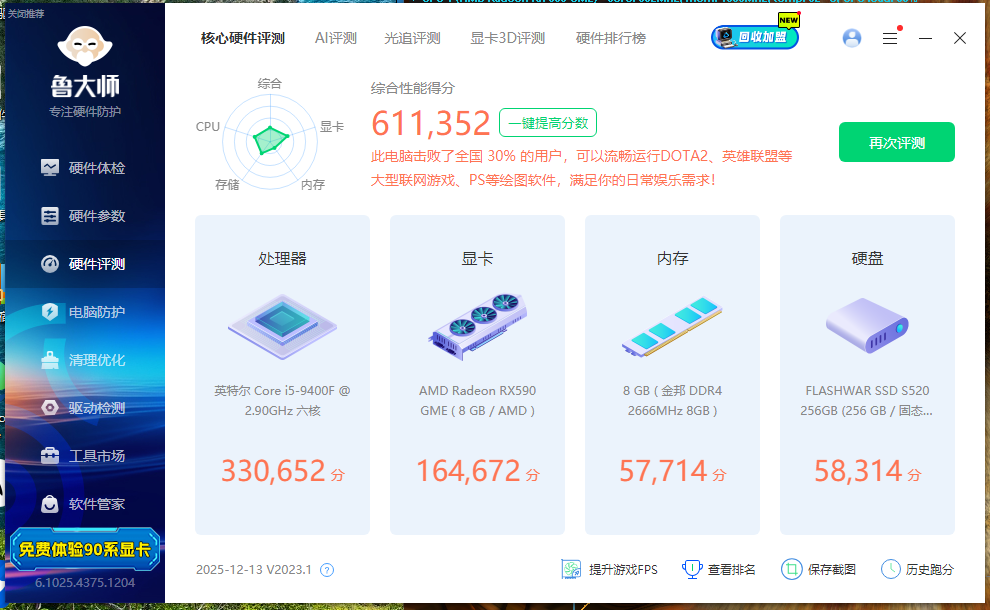Open the 显卡3D评测 tab
The width and height of the screenshot is (990, 610).
pos(507,38)
